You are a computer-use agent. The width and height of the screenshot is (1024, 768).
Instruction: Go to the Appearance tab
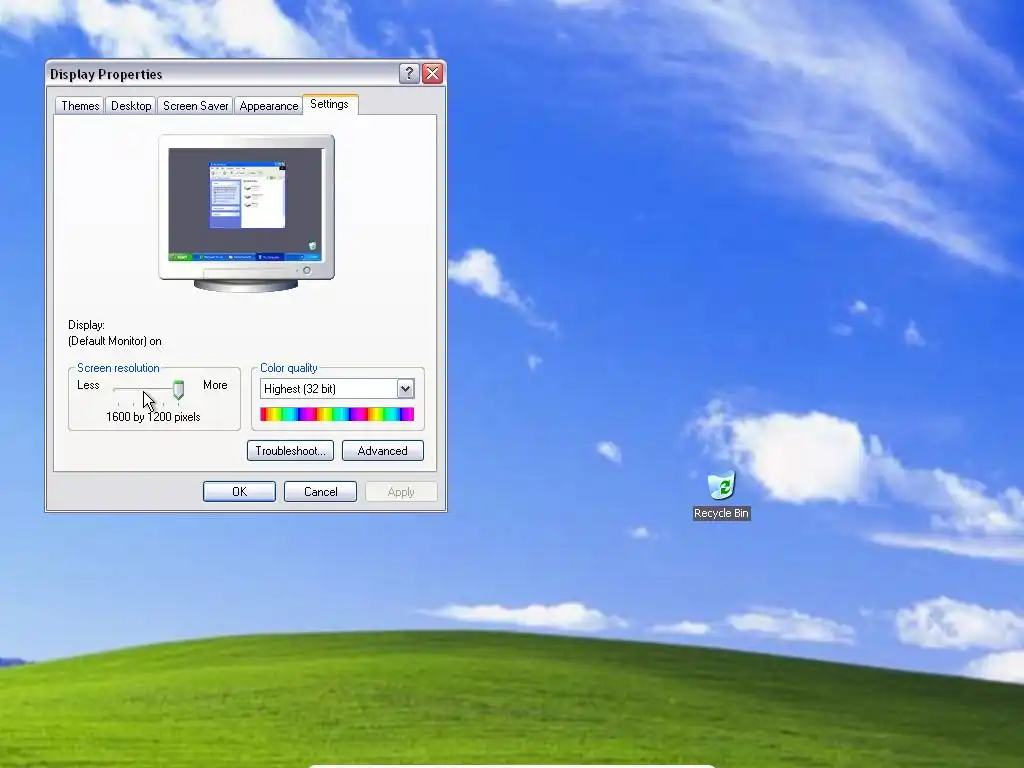click(x=268, y=106)
